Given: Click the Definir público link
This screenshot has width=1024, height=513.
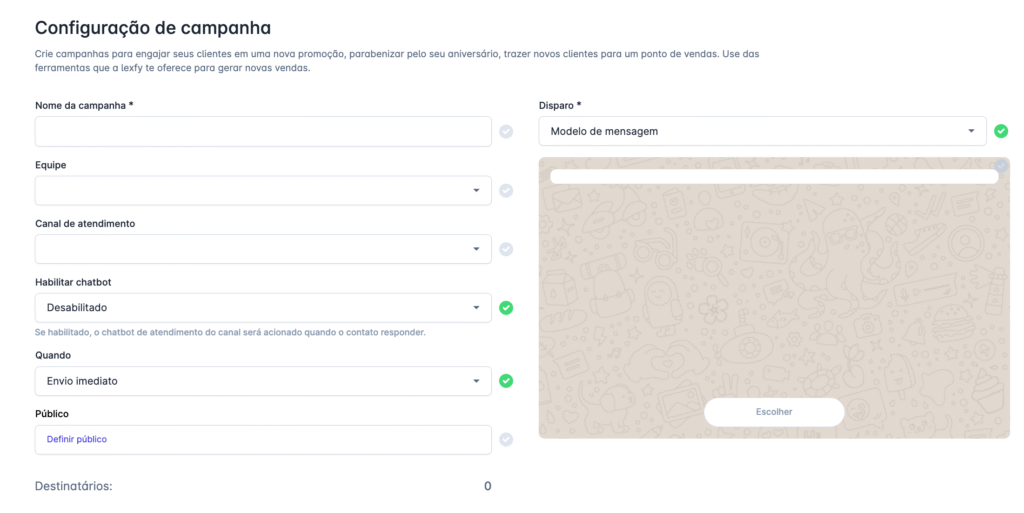Looking at the screenshot, I should [77, 439].
